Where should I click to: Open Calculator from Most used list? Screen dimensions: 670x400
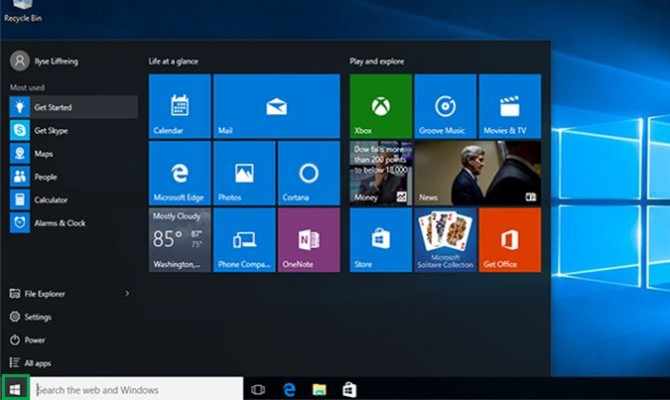click(73, 200)
